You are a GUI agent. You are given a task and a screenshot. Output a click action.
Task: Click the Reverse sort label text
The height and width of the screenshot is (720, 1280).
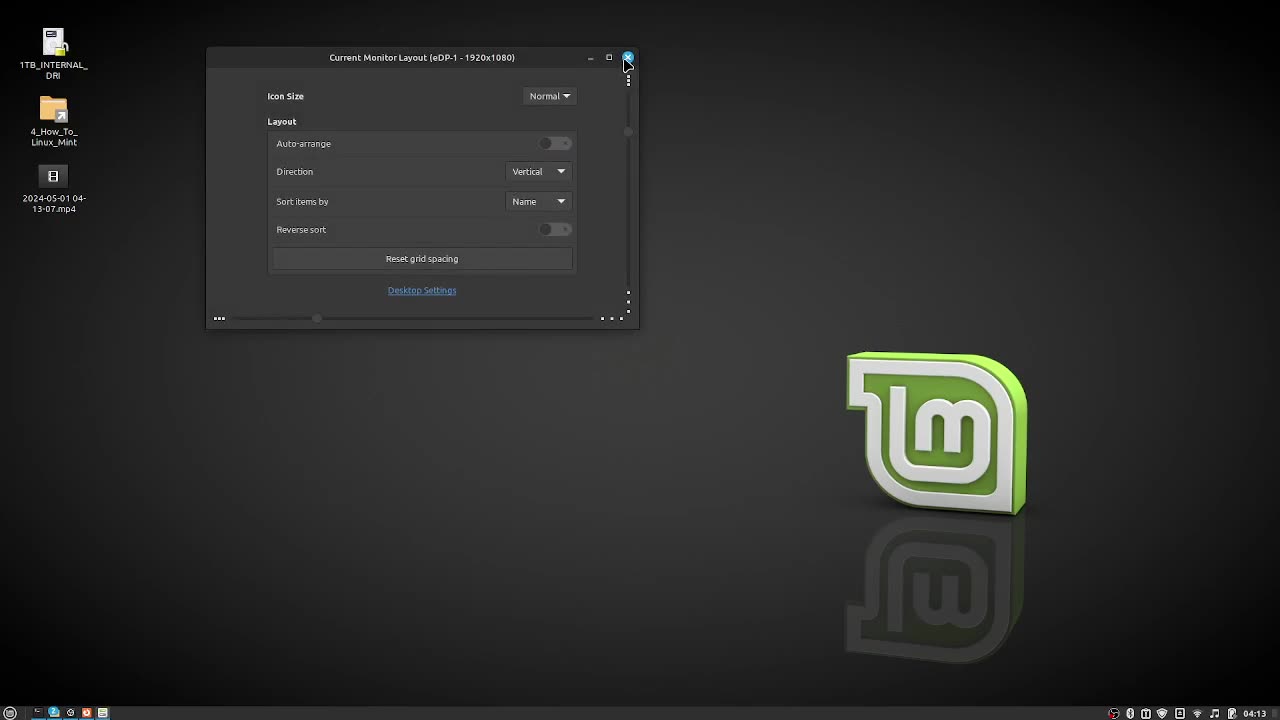[301, 230]
